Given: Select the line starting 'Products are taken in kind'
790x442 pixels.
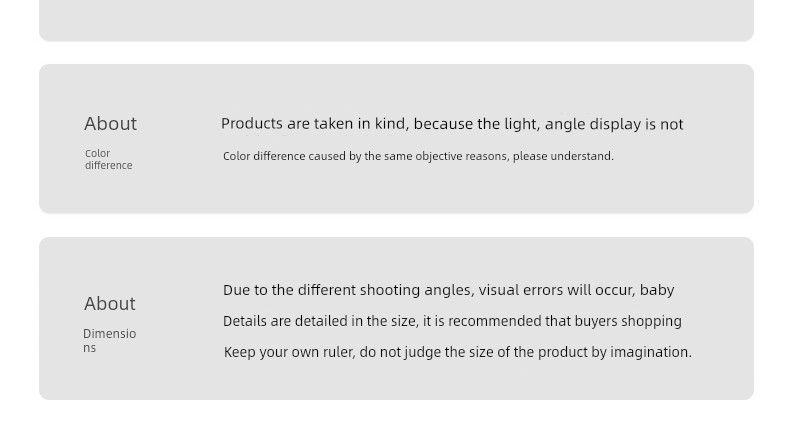Looking at the screenshot, I should [x=452, y=124].
